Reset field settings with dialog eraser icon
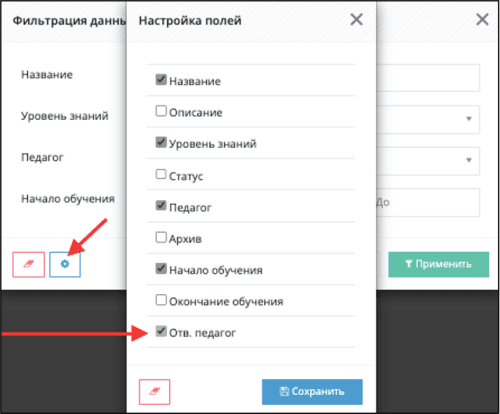 [x=154, y=392]
